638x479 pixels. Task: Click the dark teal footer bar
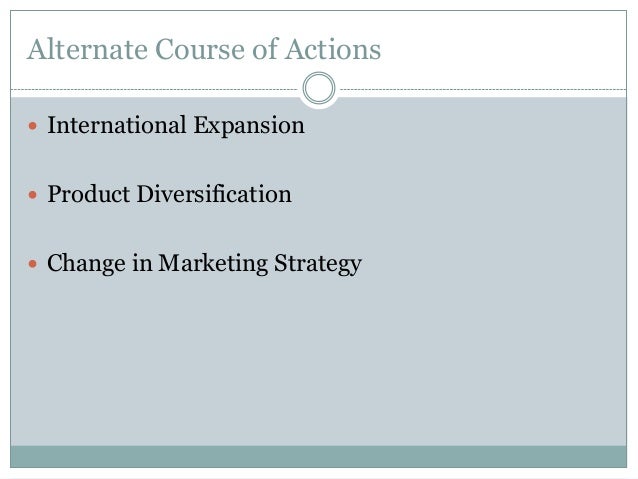click(319, 457)
